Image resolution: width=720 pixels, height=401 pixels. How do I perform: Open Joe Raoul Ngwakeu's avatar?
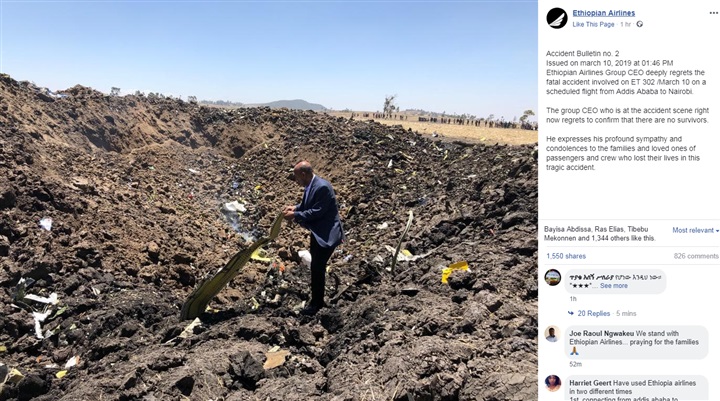point(552,334)
